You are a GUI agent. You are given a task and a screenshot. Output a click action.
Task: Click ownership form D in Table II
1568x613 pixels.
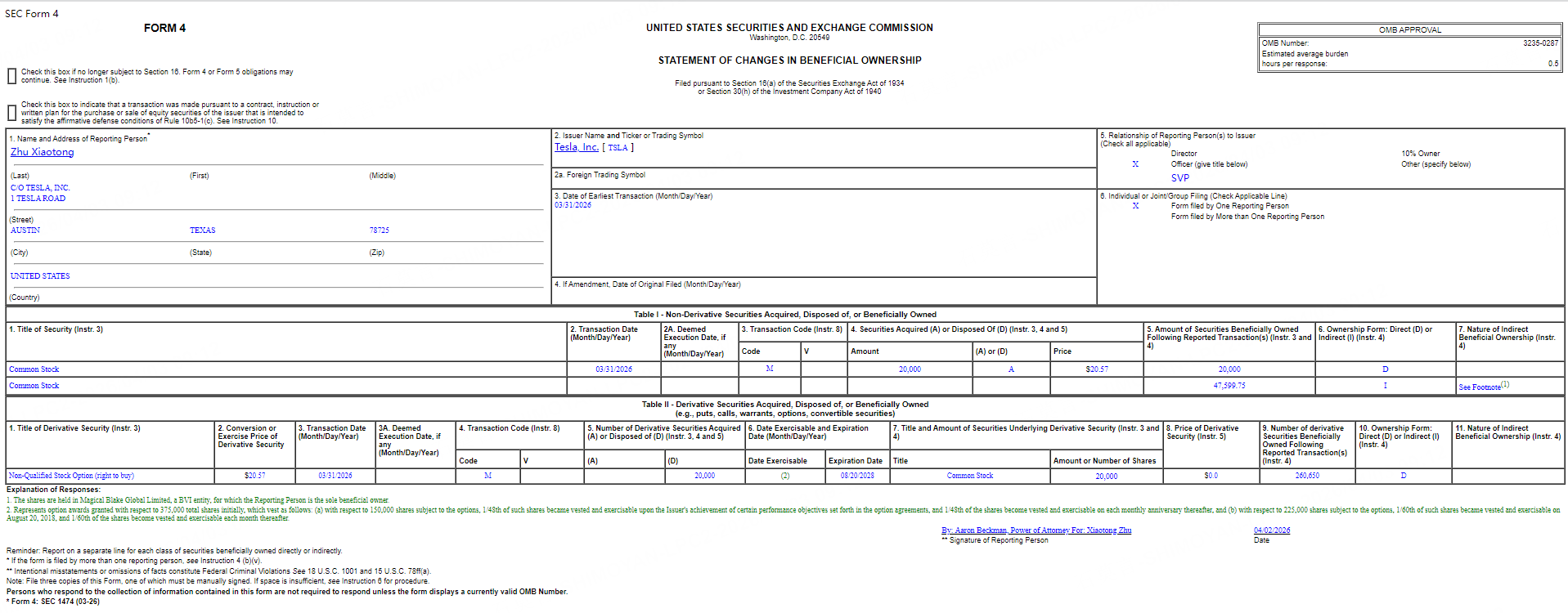[x=1404, y=476]
